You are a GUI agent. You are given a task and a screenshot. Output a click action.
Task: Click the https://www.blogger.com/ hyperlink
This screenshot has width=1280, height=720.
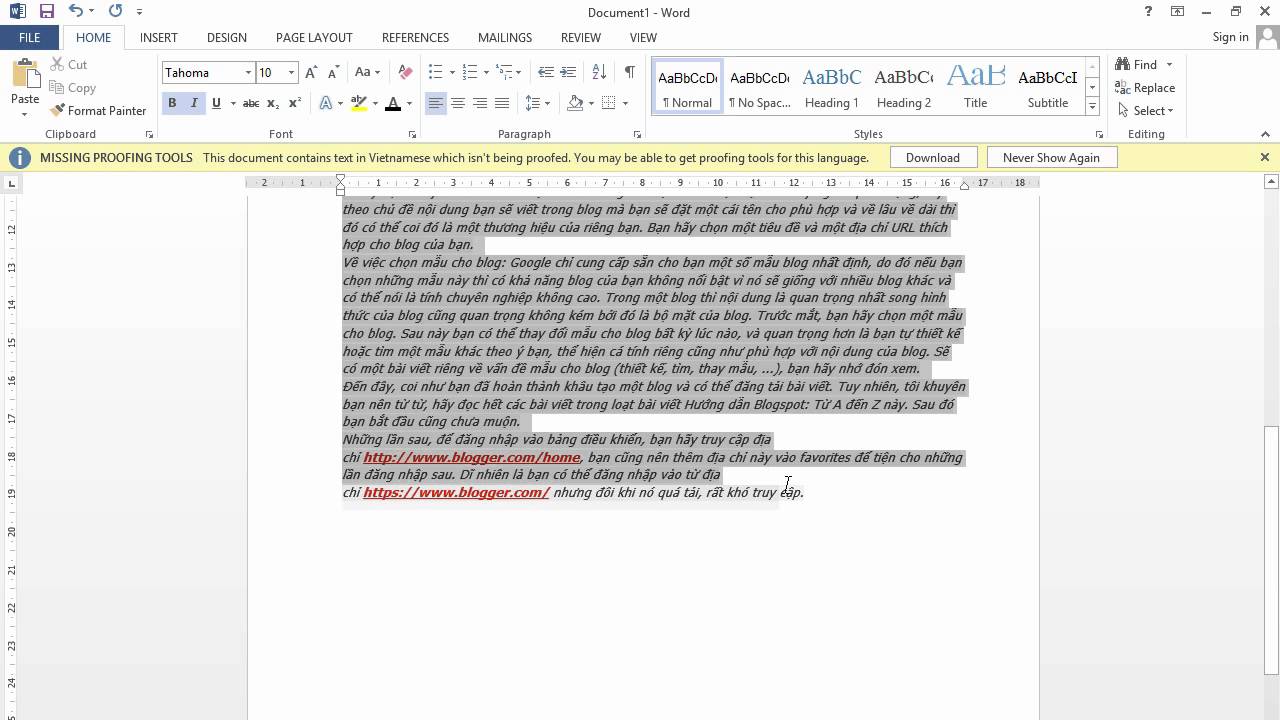click(456, 492)
